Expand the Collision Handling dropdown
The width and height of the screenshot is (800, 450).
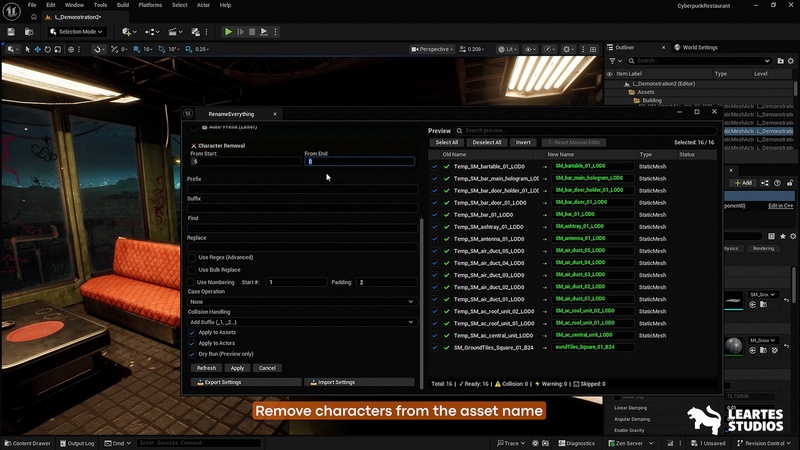pos(300,322)
